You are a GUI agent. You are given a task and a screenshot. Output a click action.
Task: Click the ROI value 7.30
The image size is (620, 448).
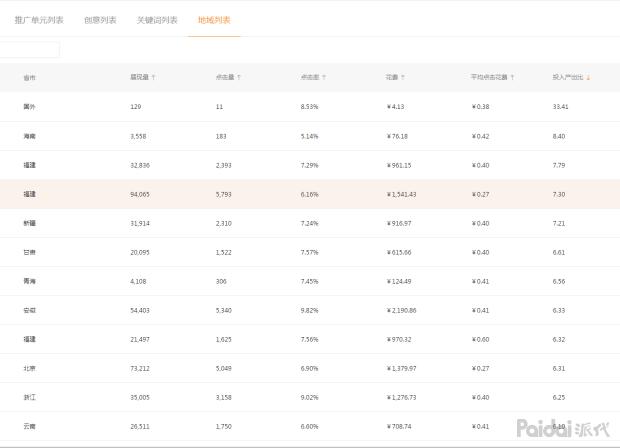(x=559, y=195)
